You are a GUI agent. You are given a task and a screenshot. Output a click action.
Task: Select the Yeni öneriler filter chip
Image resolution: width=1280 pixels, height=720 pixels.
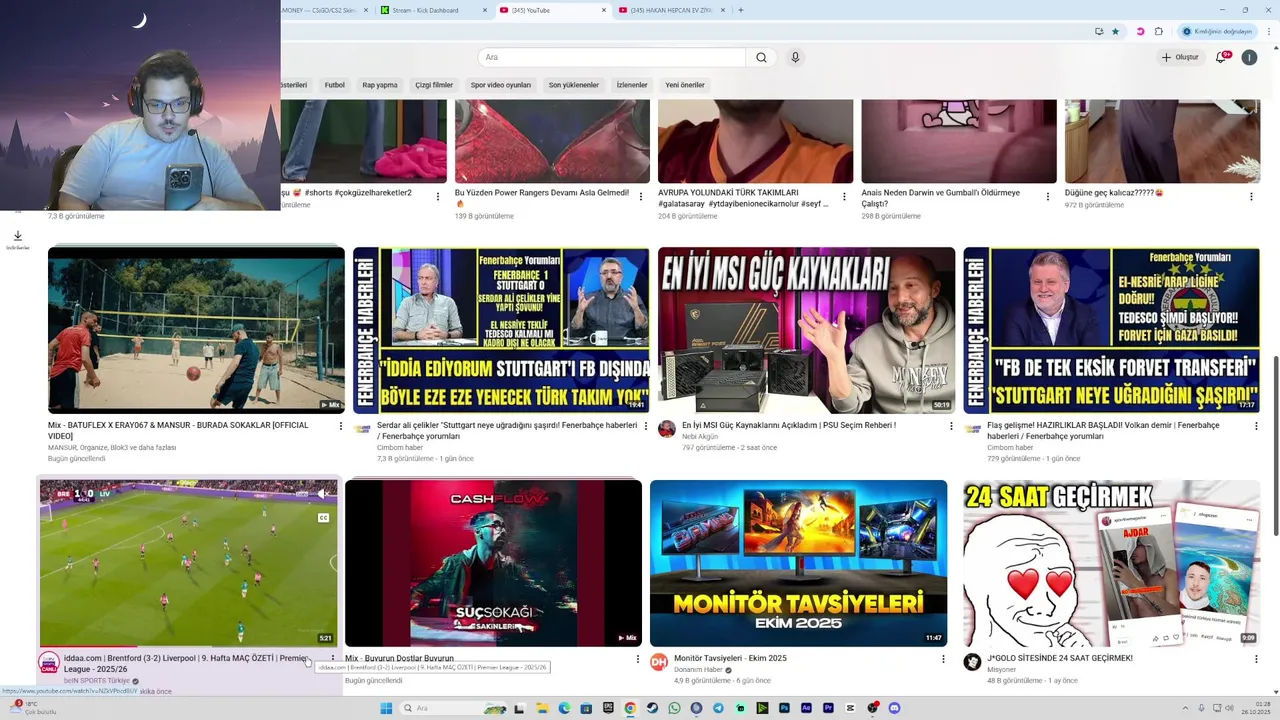[685, 85]
